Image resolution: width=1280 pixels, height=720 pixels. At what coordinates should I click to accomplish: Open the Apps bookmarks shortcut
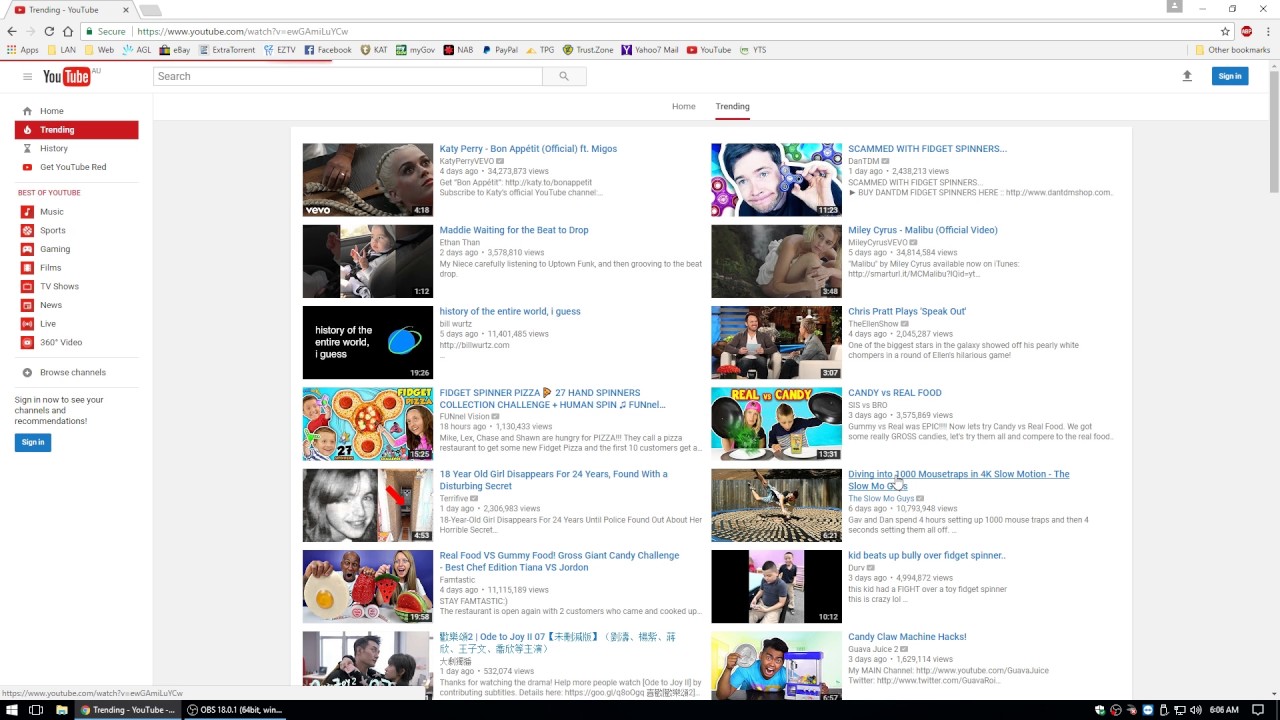[23, 50]
